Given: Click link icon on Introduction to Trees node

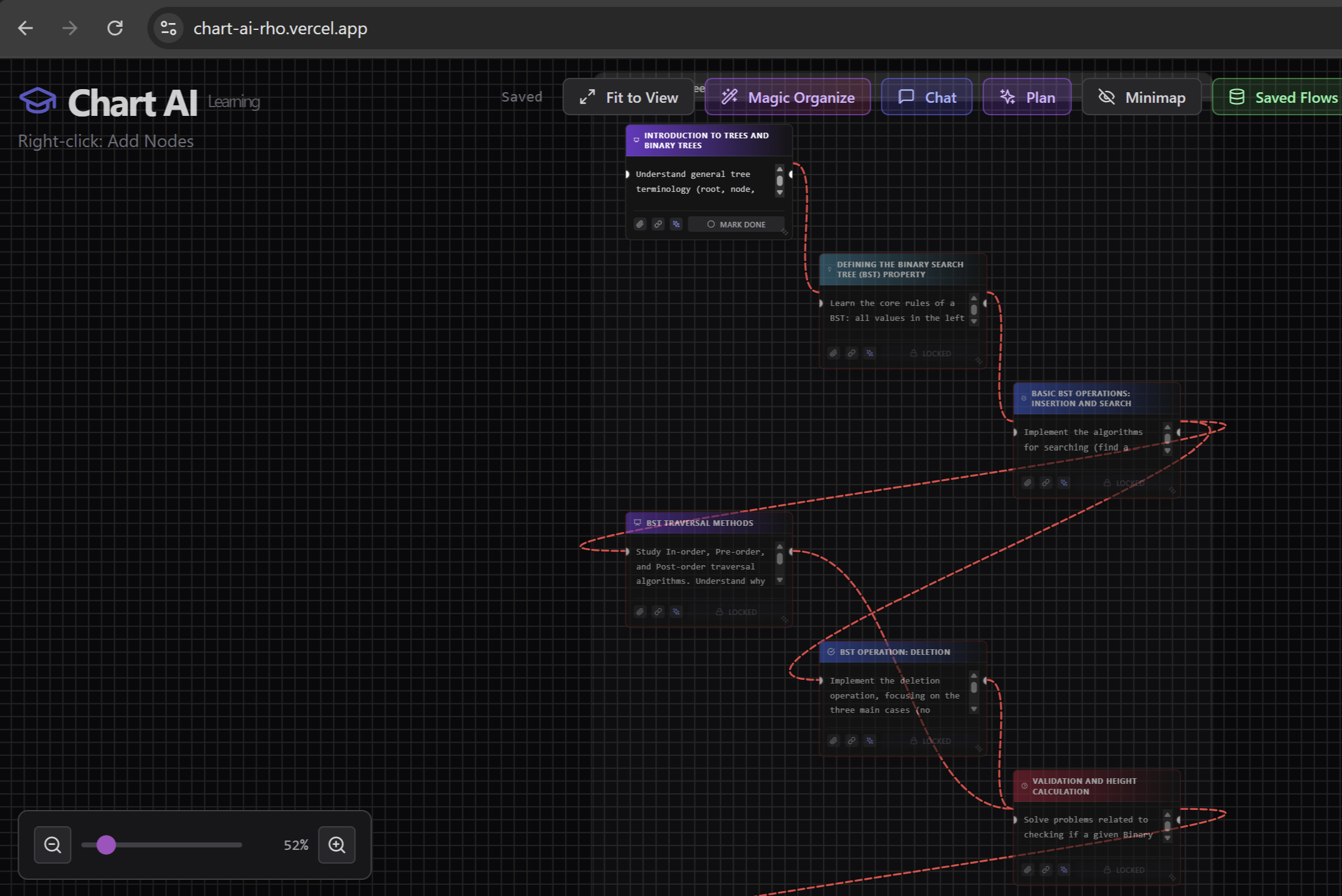Looking at the screenshot, I should pyautogui.click(x=658, y=224).
